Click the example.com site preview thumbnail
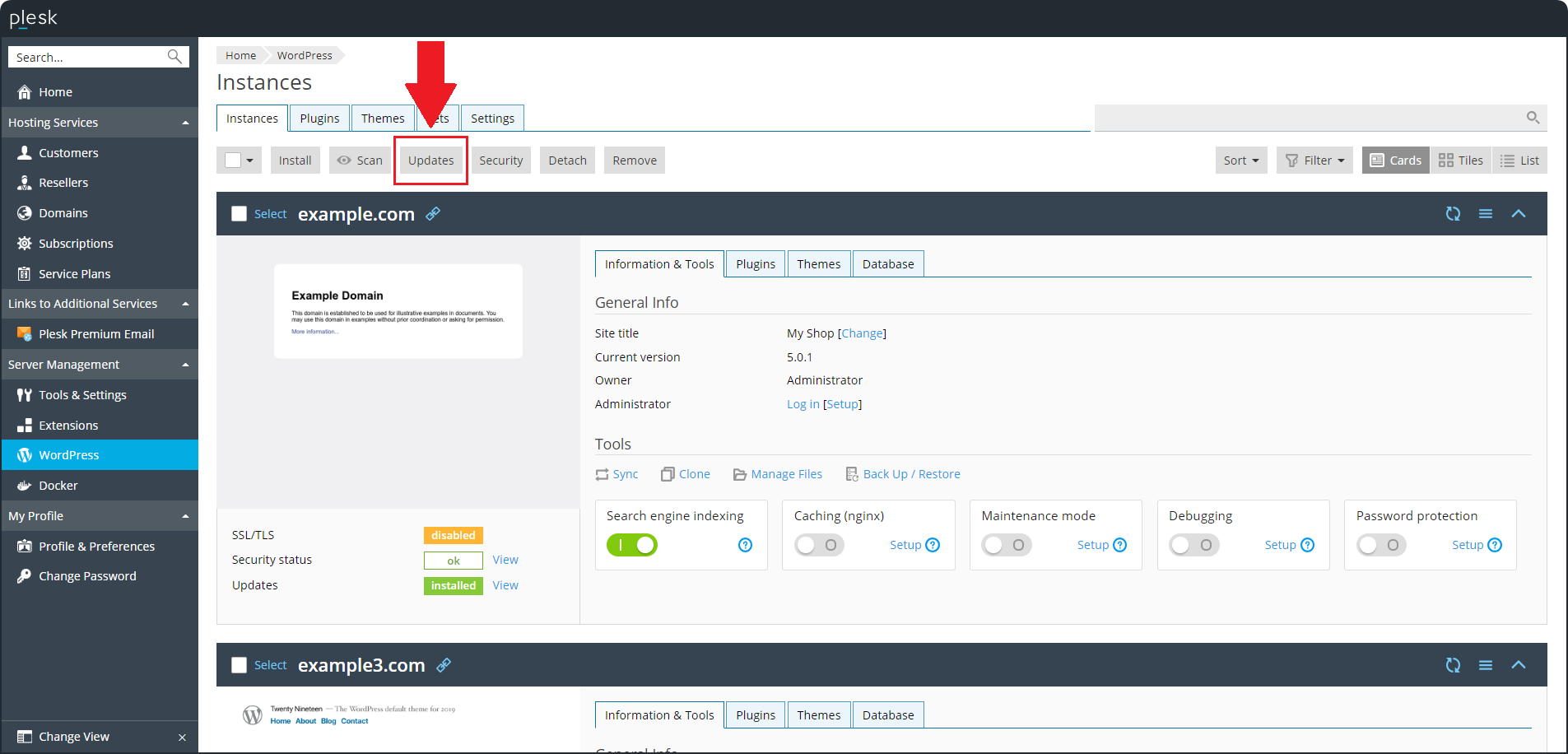This screenshot has height=754, width=1568. coord(398,311)
